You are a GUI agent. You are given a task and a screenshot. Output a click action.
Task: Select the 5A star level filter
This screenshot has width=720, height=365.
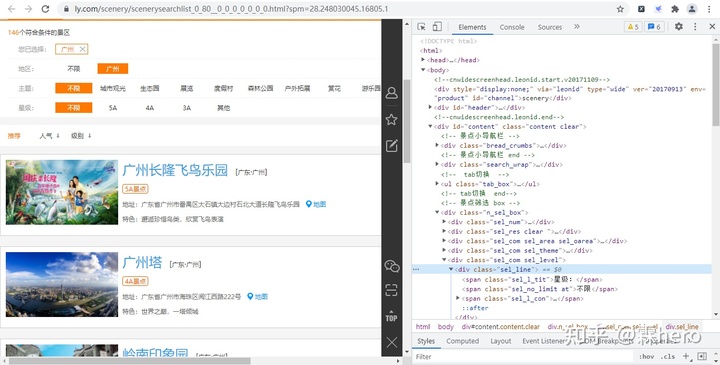click(x=113, y=108)
